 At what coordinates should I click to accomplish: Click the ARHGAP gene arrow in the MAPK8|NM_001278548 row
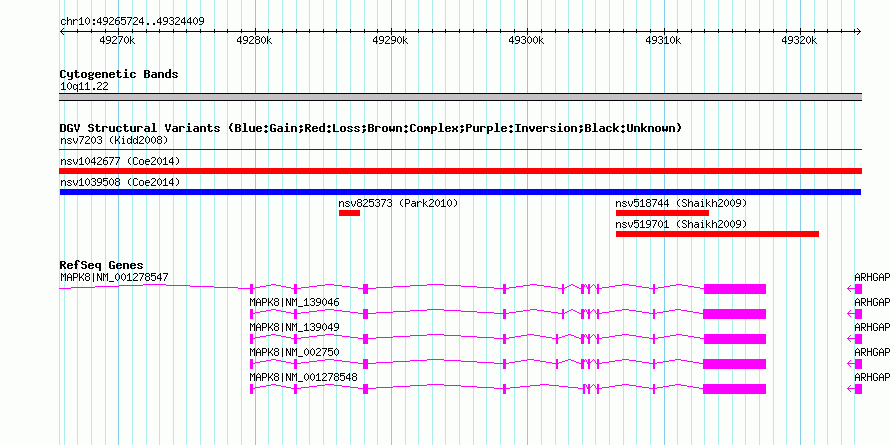[x=854, y=389]
